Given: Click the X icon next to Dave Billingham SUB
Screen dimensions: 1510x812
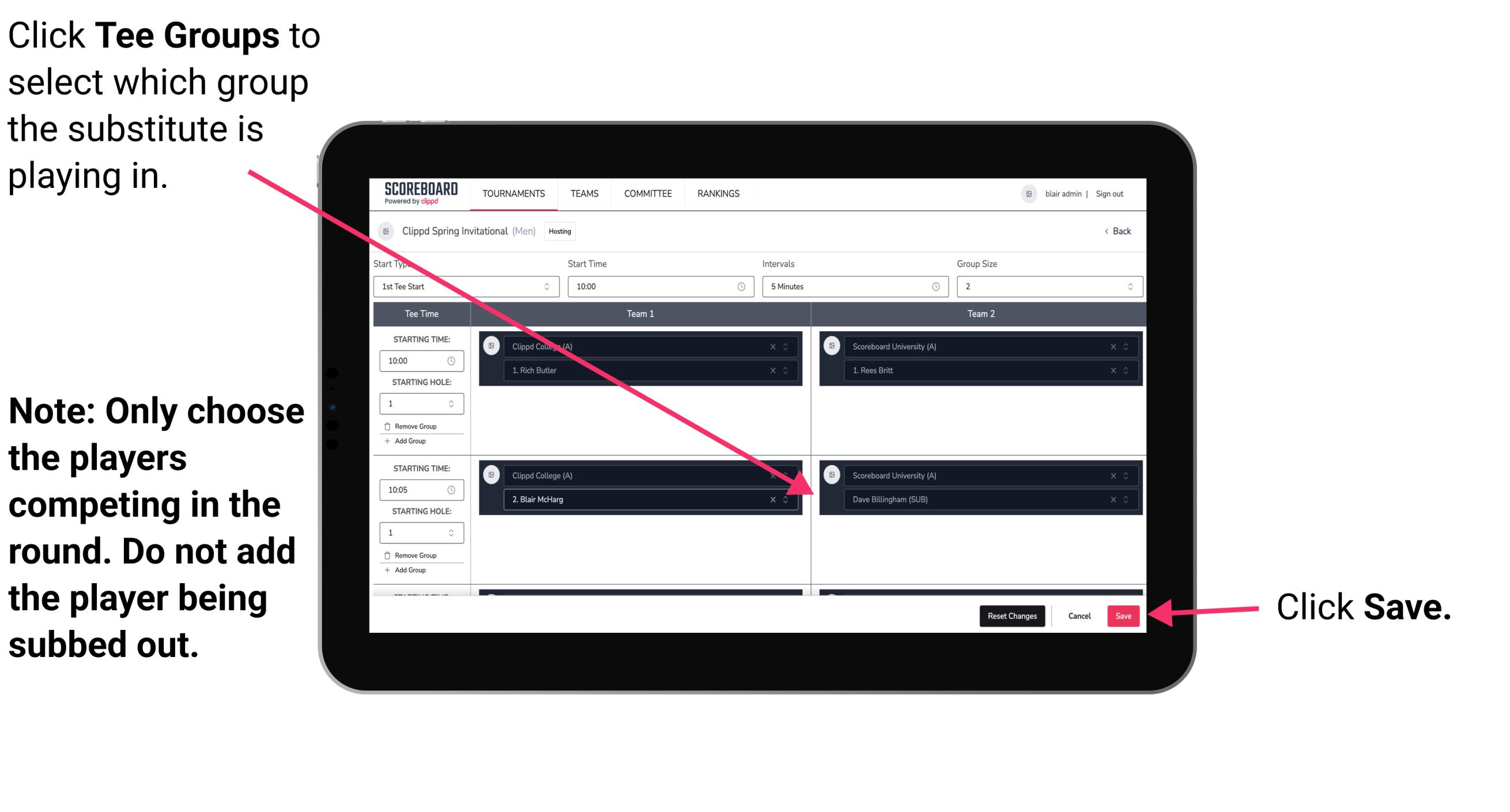Looking at the screenshot, I should tap(1114, 500).
